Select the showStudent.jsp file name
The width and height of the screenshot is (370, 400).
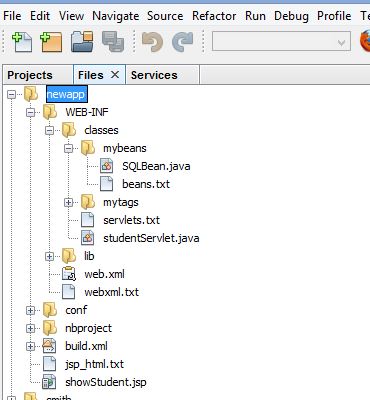pos(106,382)
